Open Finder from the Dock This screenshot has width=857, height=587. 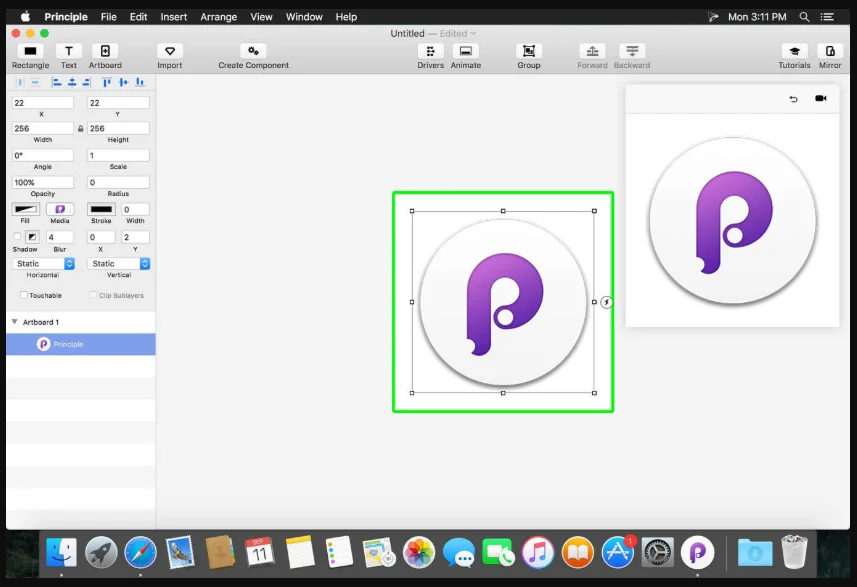[x=61, y=553]
